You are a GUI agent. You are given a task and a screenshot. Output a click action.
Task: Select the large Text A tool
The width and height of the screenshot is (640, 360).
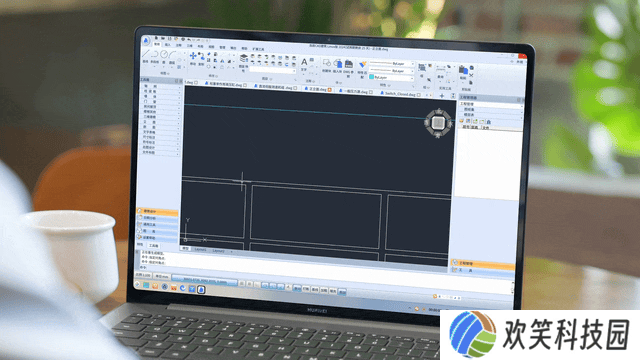coord(304,62)
